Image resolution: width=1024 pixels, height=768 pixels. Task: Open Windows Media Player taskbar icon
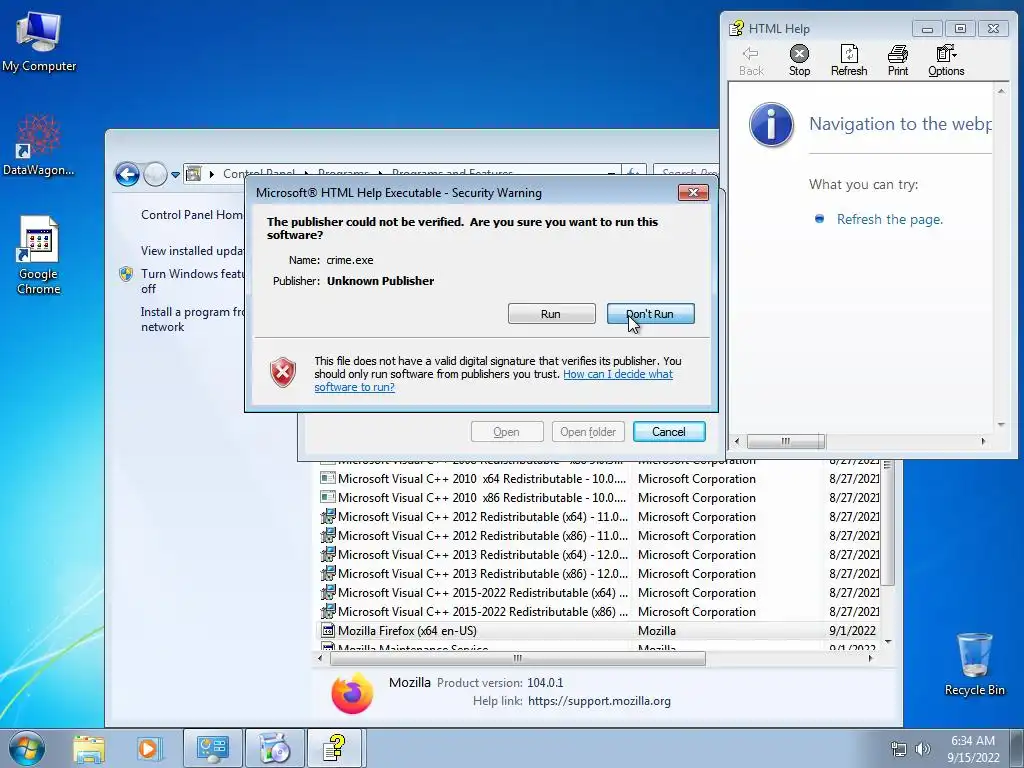point(149,748)
